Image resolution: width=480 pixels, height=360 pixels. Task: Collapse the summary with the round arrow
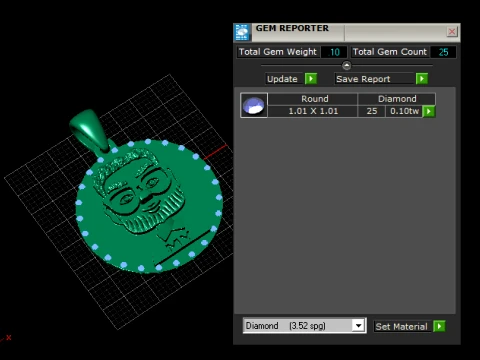click(347, 65)
